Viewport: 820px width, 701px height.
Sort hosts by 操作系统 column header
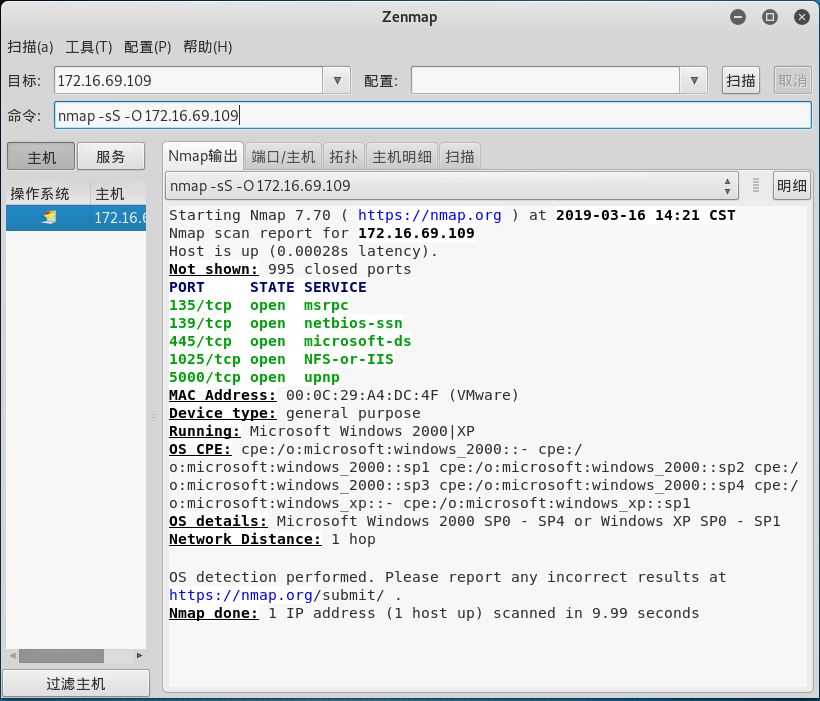pos(48,194)
